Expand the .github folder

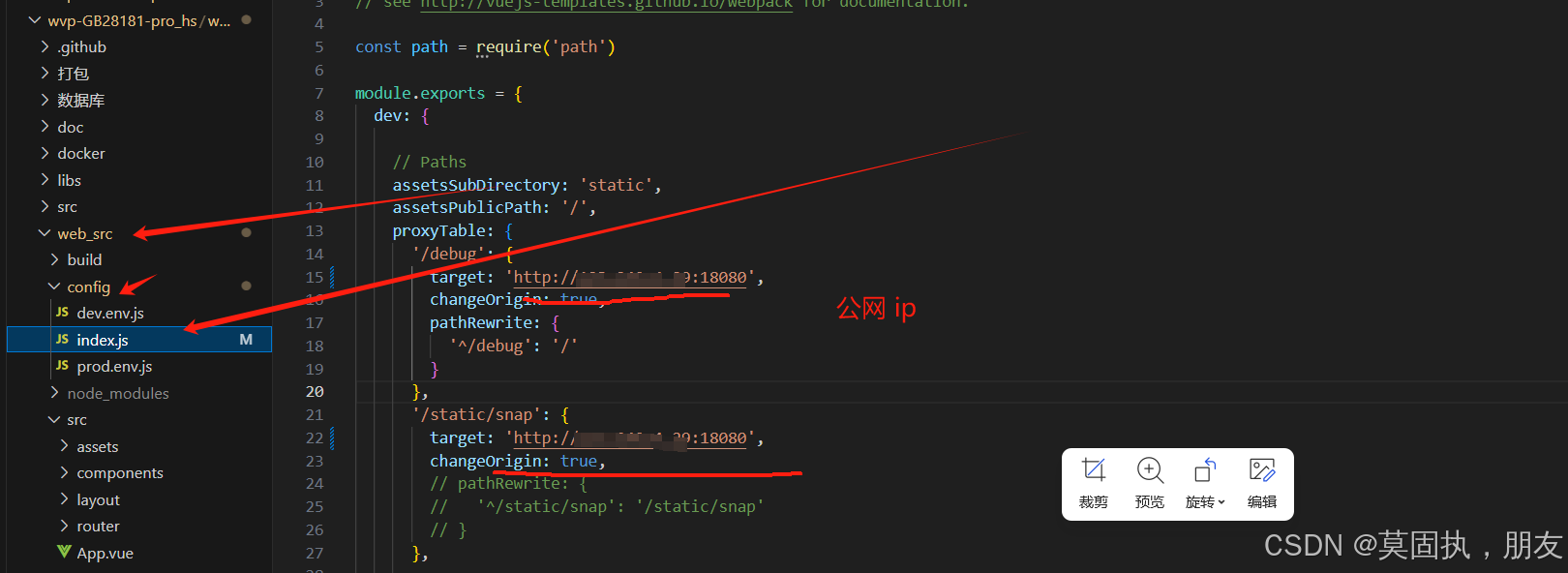click(x=45, y=46)
